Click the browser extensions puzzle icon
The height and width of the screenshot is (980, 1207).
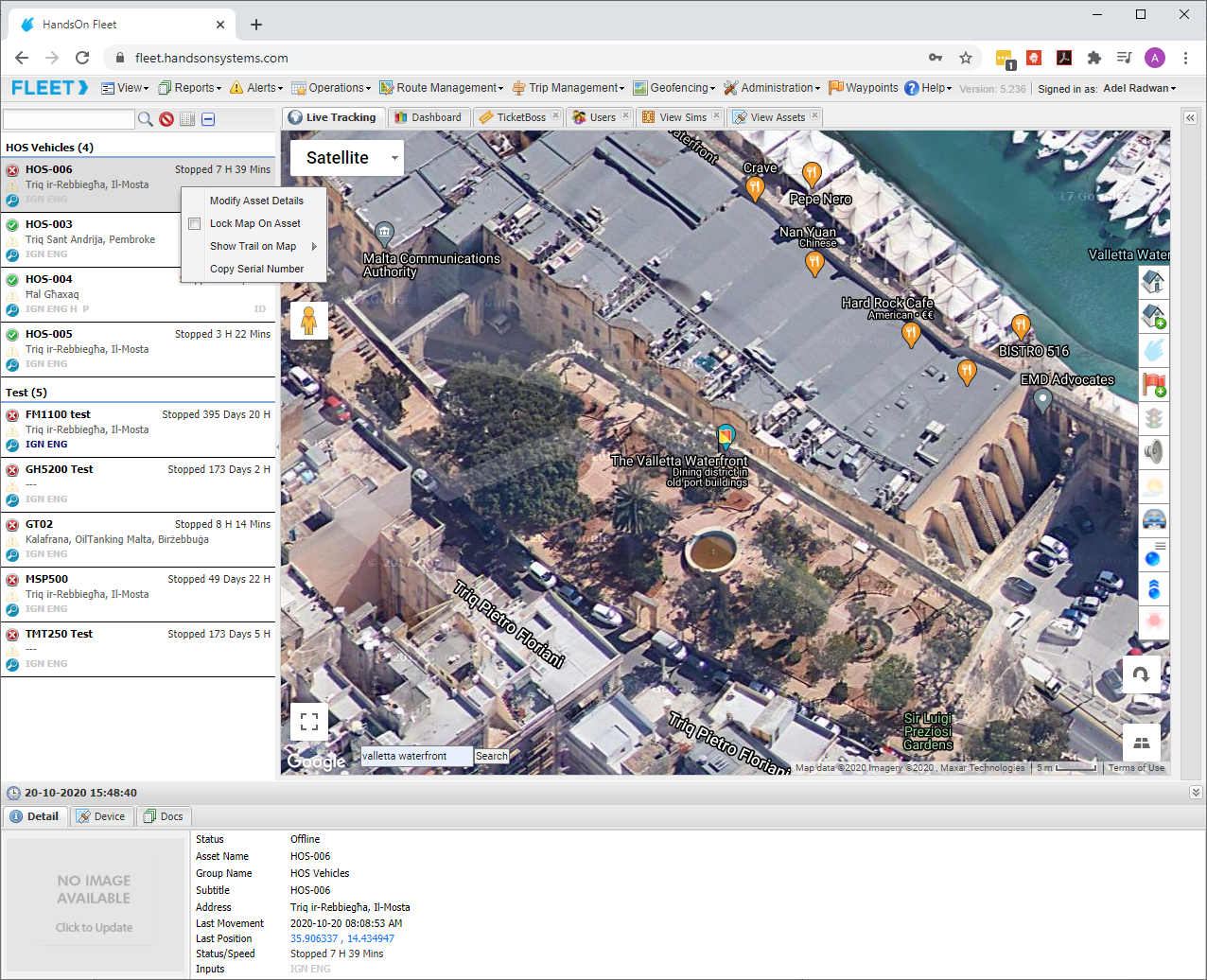pyautogui.click(x=1094, y=58)
